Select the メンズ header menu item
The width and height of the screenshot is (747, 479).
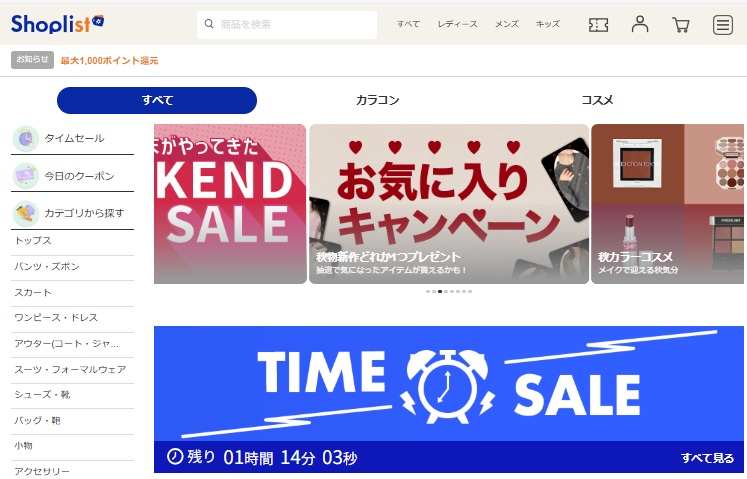(x=506, y=24)
